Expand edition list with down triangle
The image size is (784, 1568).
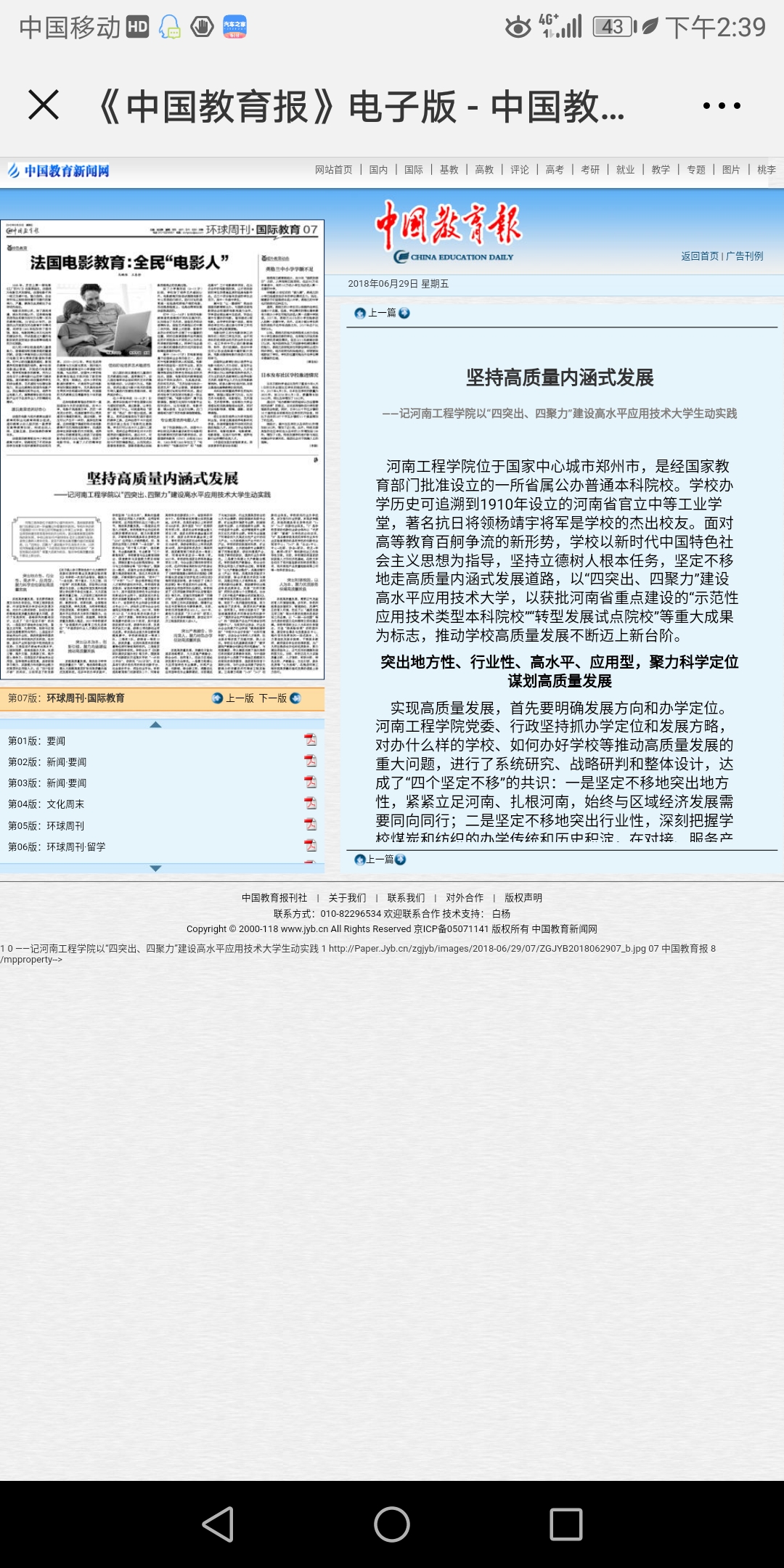point(155,868)
